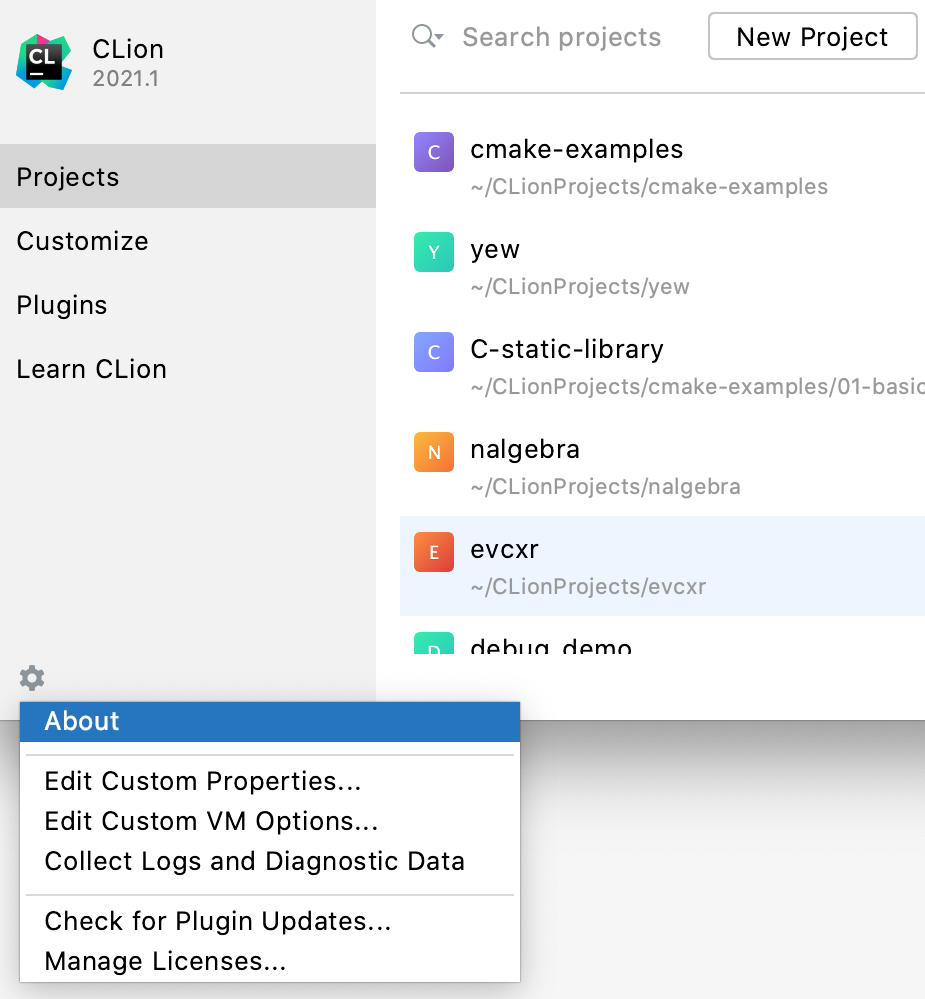Click the cmake-examples project avatar icon
The height and width of the screenshot is (999, 925).
[x=433, y=152]
